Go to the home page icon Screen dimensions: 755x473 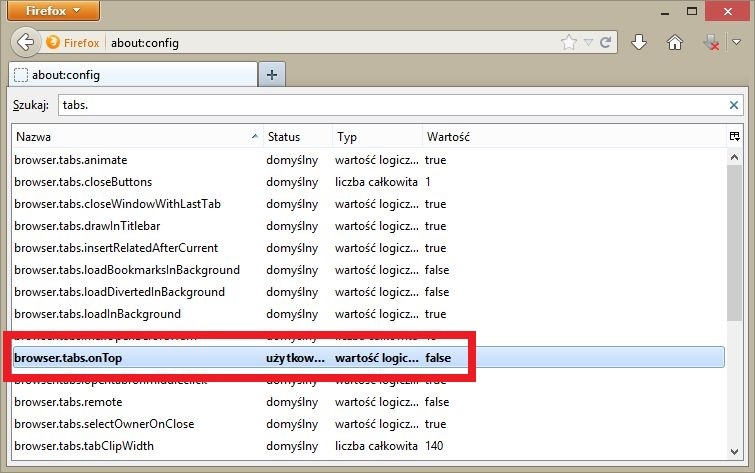click(x=675, y=42)
